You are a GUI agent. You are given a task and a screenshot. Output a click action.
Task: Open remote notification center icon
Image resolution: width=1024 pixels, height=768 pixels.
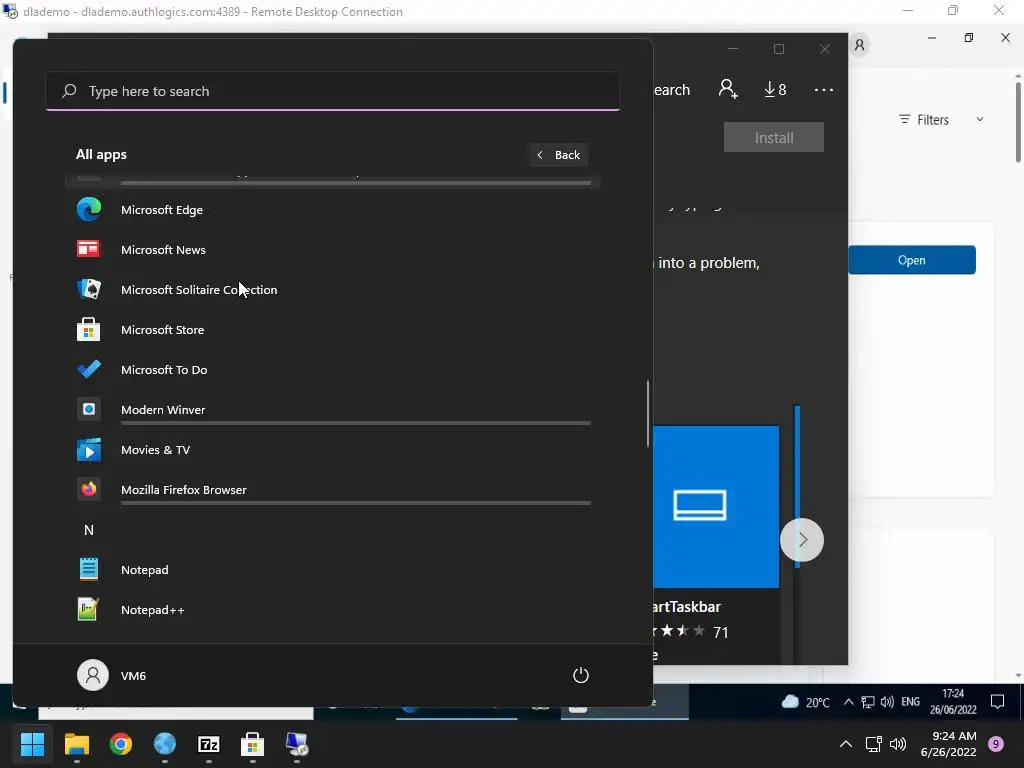point(997,701)
